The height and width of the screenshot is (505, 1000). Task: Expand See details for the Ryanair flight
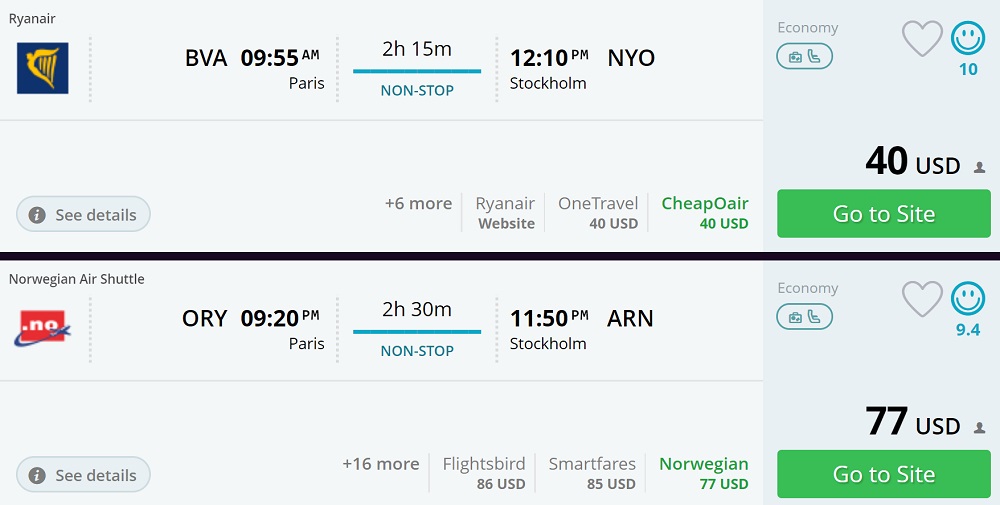(x=83, y=214)
